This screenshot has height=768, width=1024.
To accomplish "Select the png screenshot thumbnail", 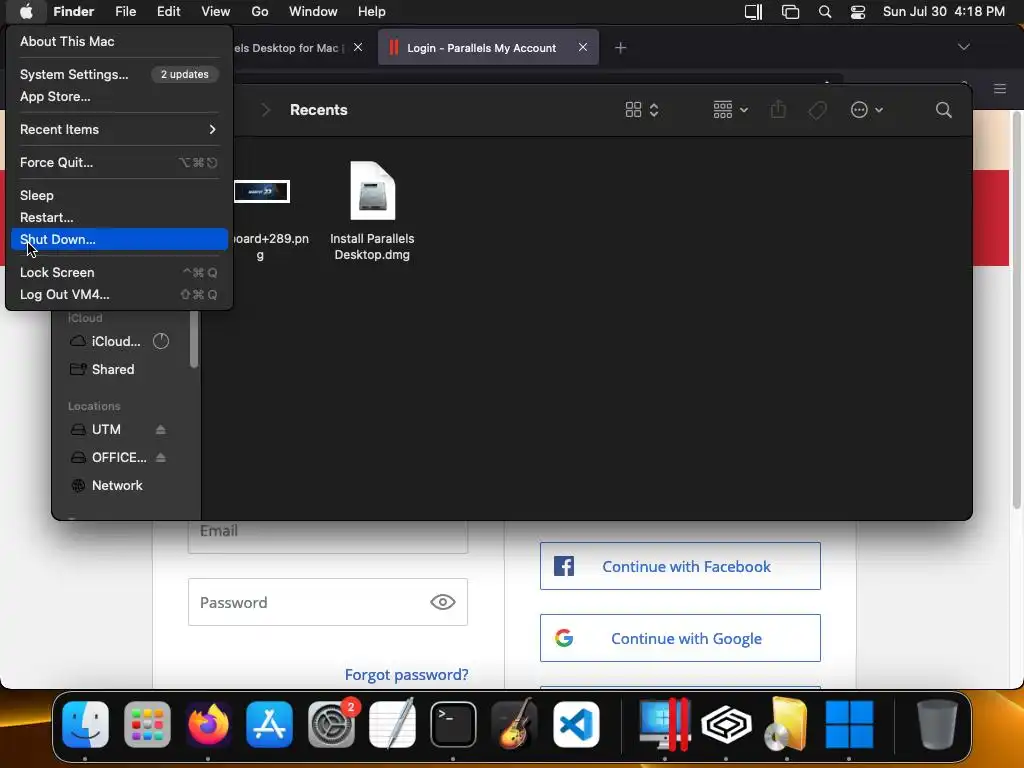I will pyautogui.click(x=262, y=192).
